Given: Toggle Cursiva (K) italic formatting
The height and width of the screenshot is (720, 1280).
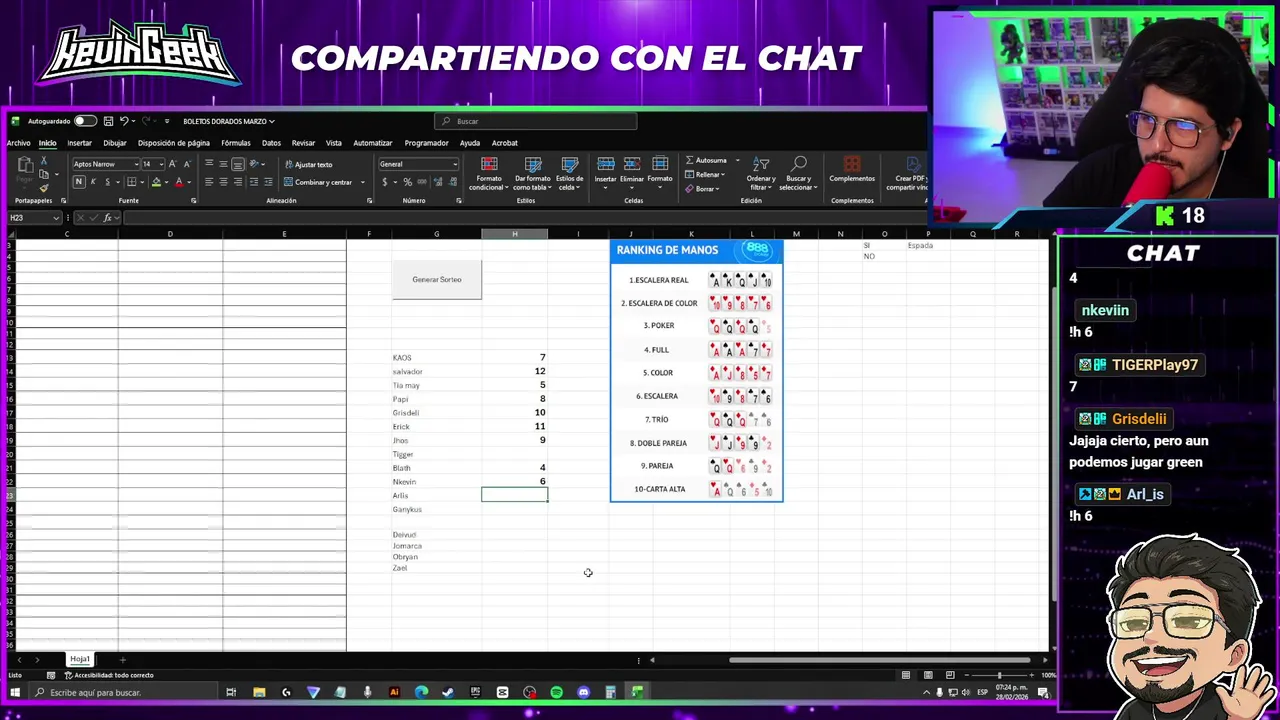Looking at the screenshot, I should pos(93,182).
